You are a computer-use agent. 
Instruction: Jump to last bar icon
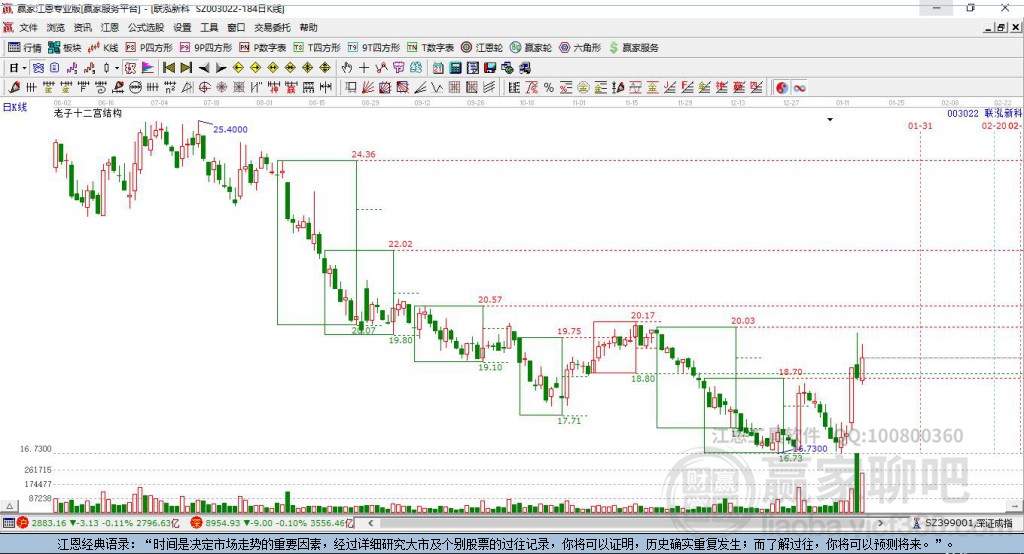click(186, 68)
